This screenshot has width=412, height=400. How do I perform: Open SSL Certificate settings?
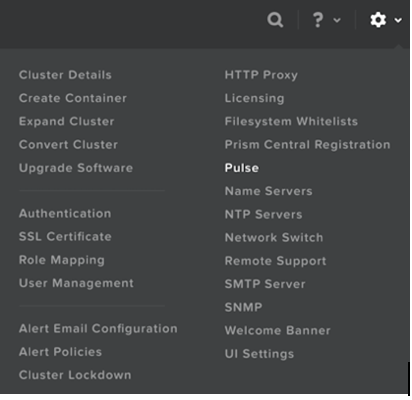coord(65,237)
